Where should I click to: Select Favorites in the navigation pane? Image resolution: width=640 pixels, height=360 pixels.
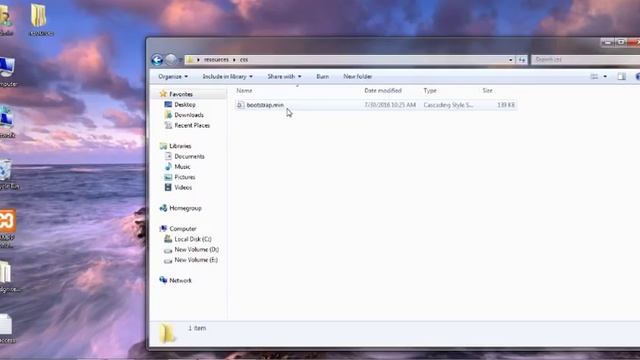[181, 94]
